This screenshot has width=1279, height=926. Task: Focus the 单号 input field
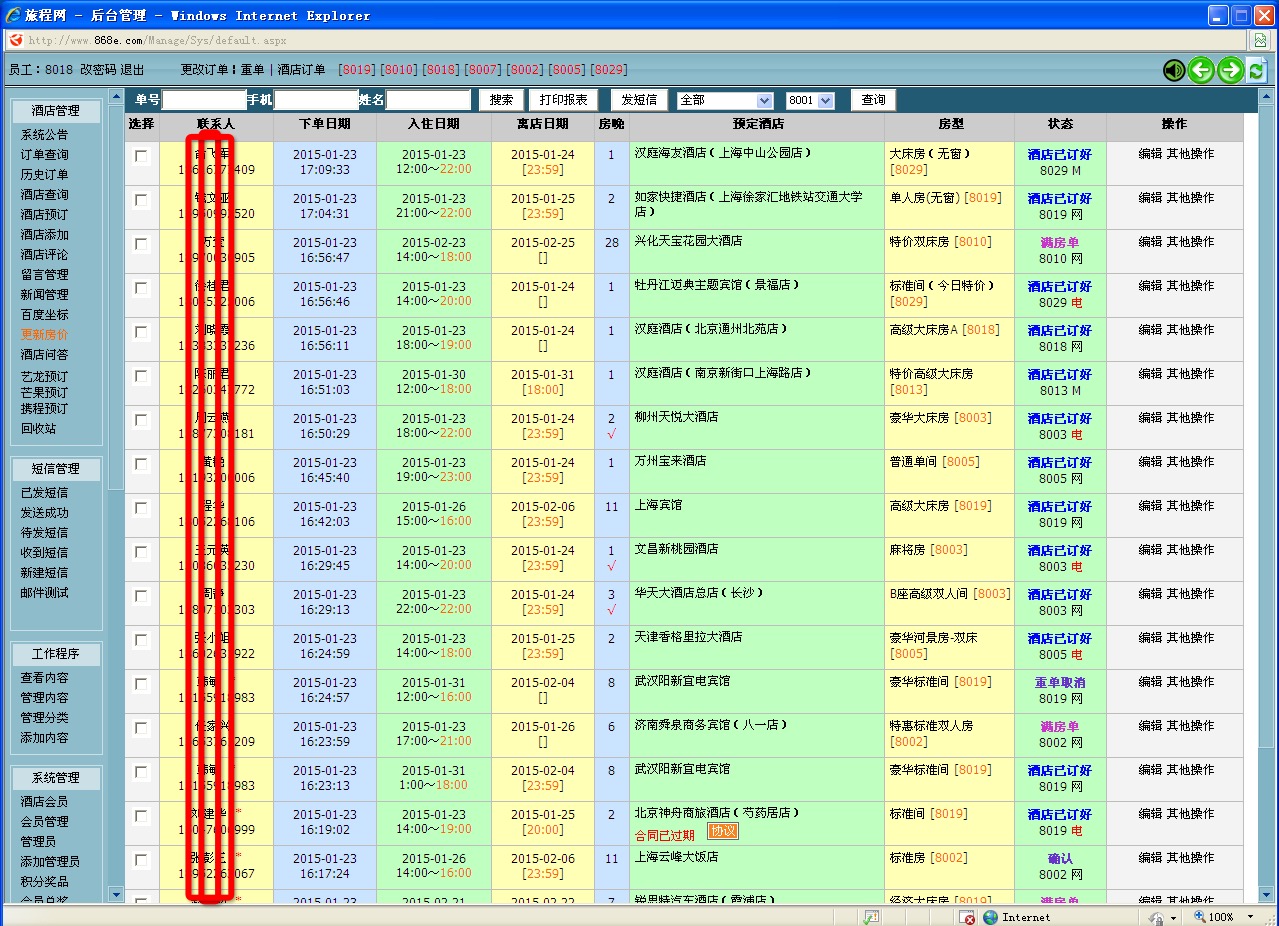204,100
